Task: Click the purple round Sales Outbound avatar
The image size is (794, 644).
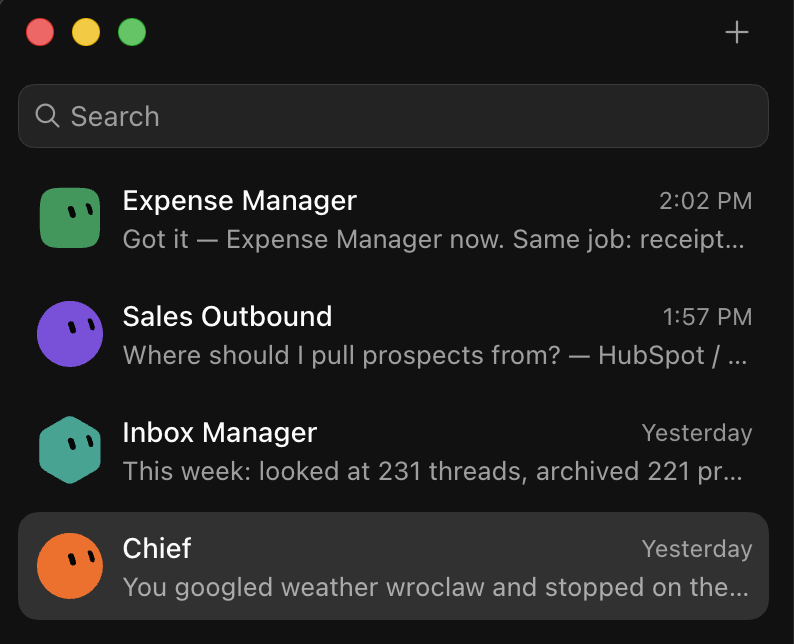Action: pyautogui.click(x=70, y=334)
